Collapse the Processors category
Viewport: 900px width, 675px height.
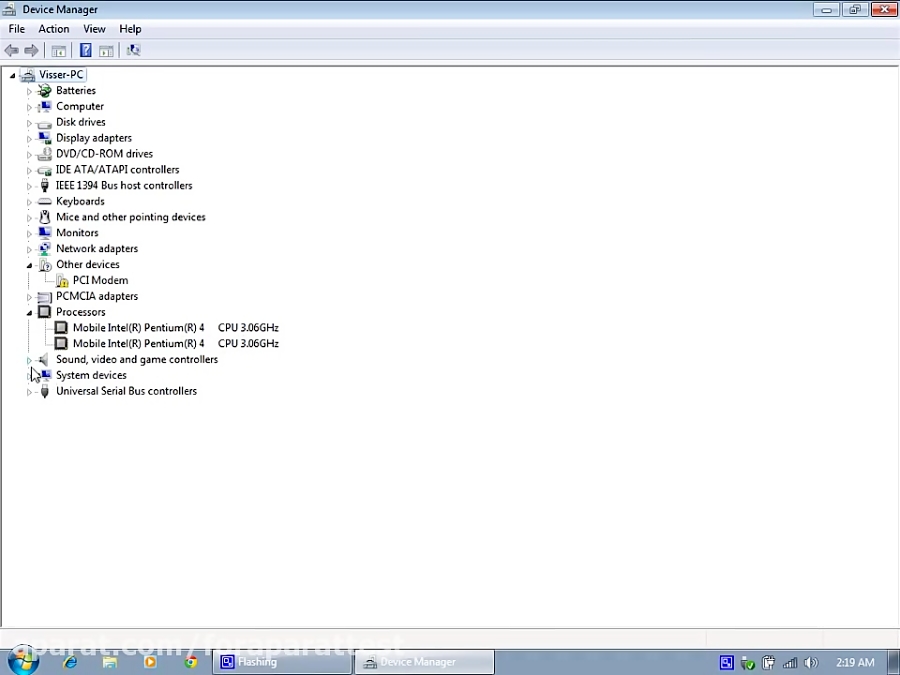pos(29,311)
